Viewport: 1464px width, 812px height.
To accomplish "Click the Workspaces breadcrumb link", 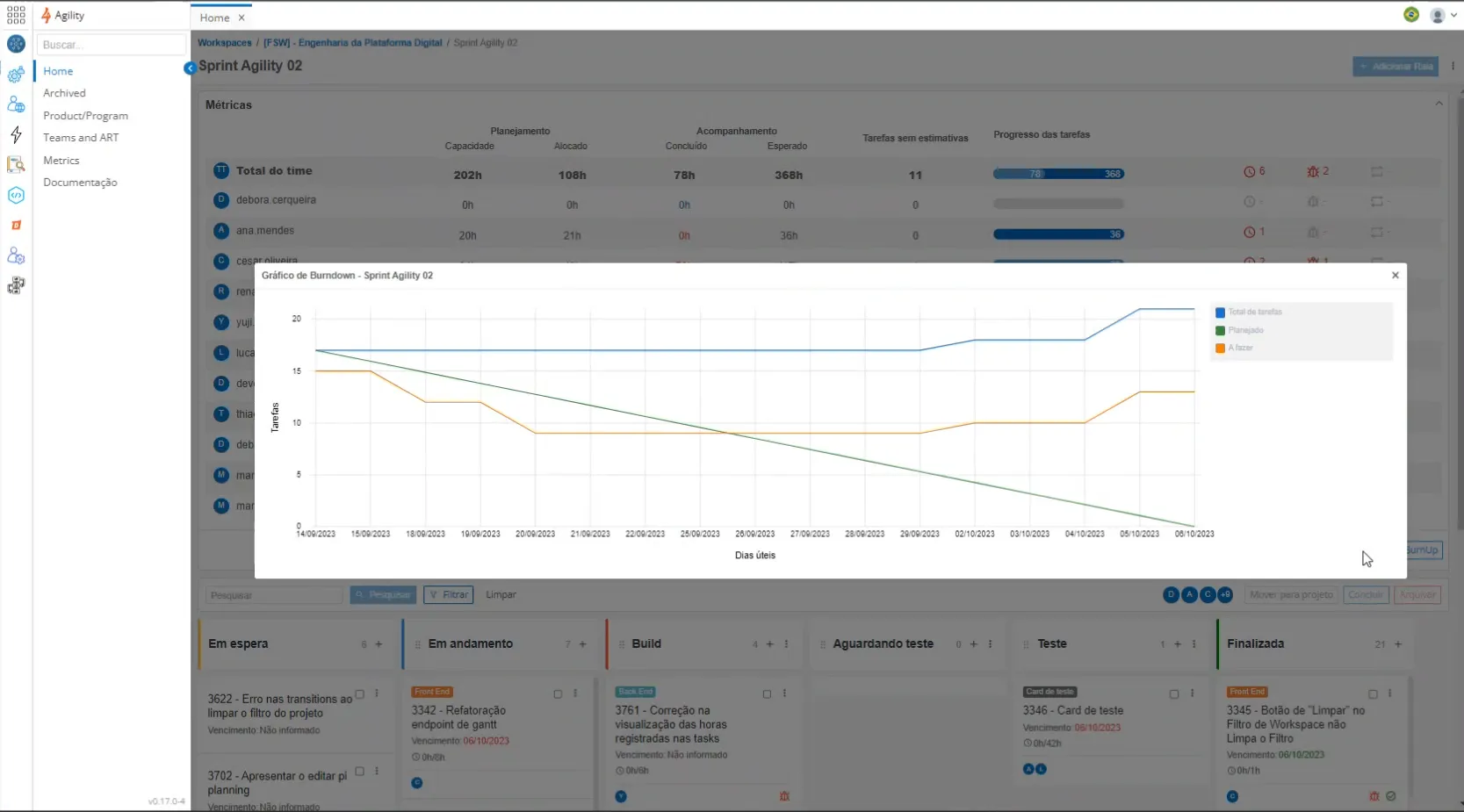I will click(224, 42).
